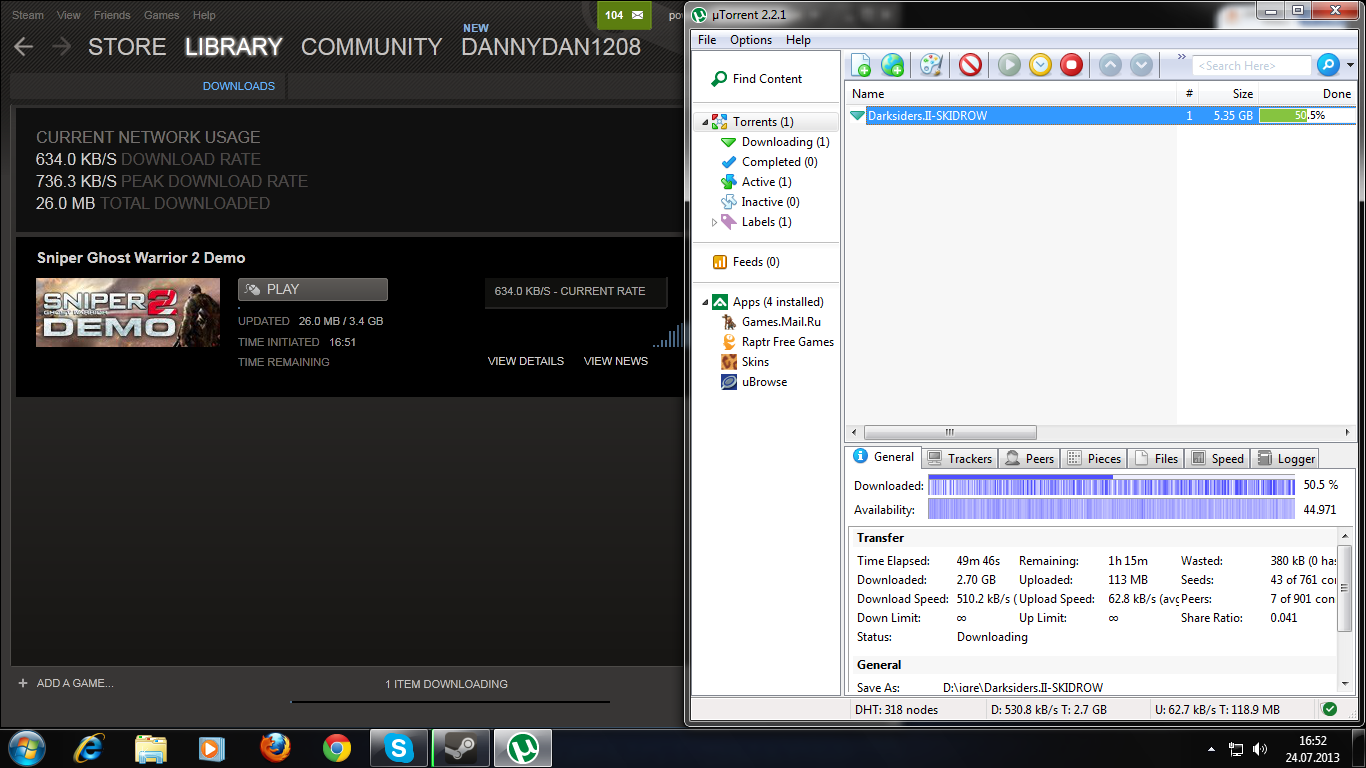Select the Inactive (0) filter
This screenshot has width=1366, height=768.
(771, 202)
